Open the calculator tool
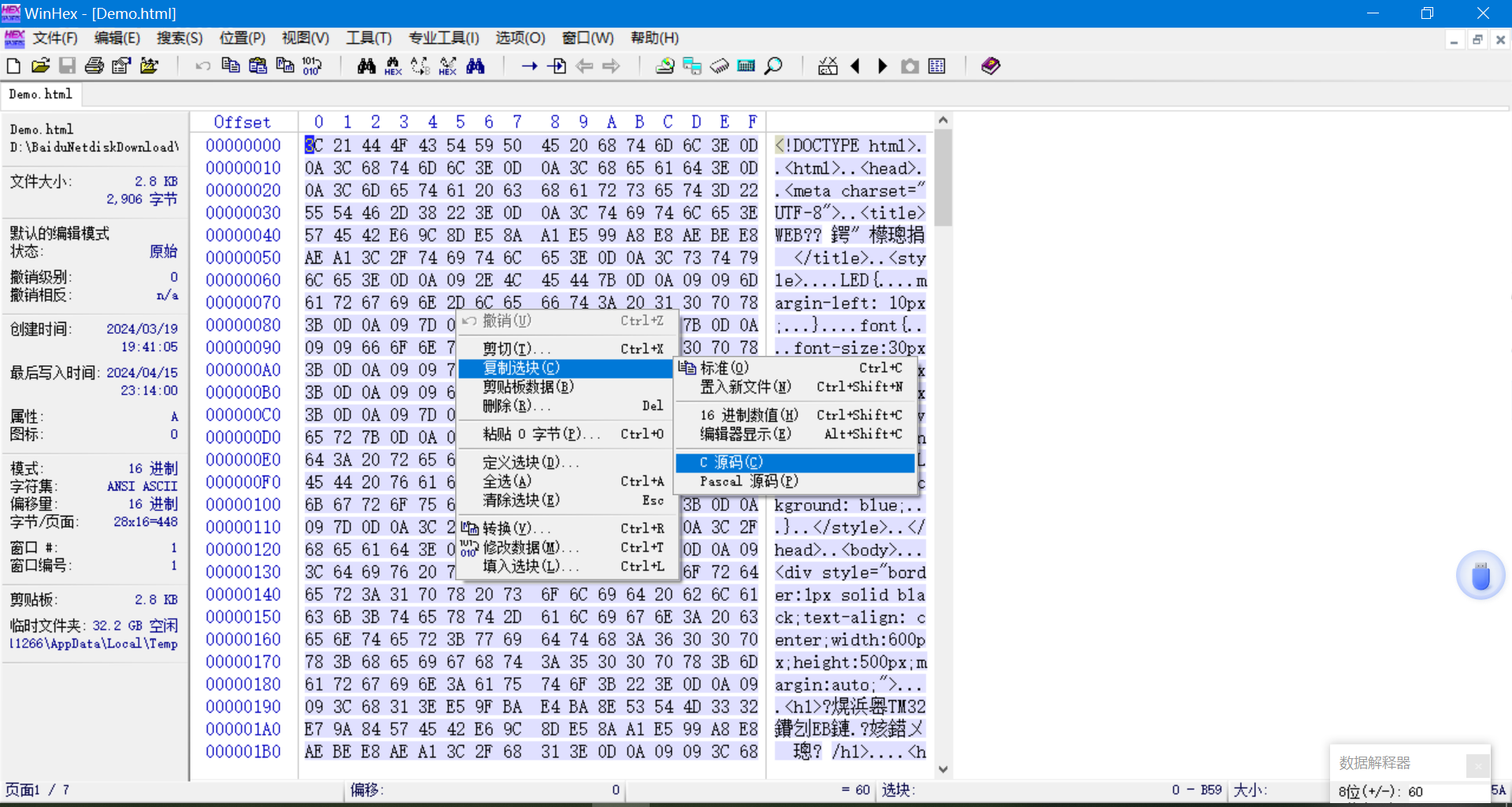The width and height of the screenshot is (1512, 807). tap(746, 66)
